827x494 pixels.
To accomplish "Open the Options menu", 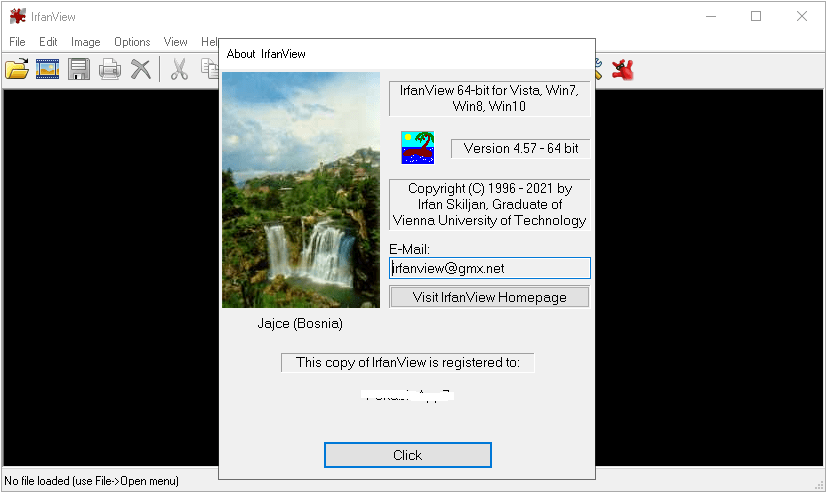I will click(132, 42).
